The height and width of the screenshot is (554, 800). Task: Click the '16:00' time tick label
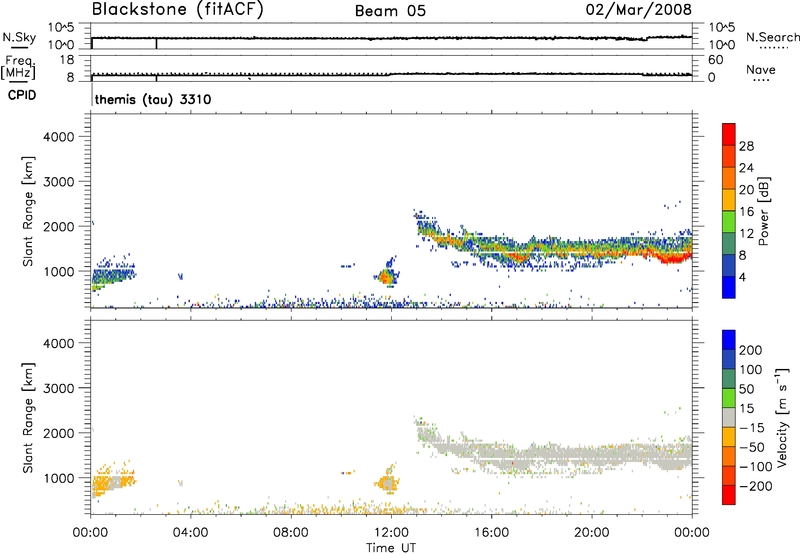(491, 533)
